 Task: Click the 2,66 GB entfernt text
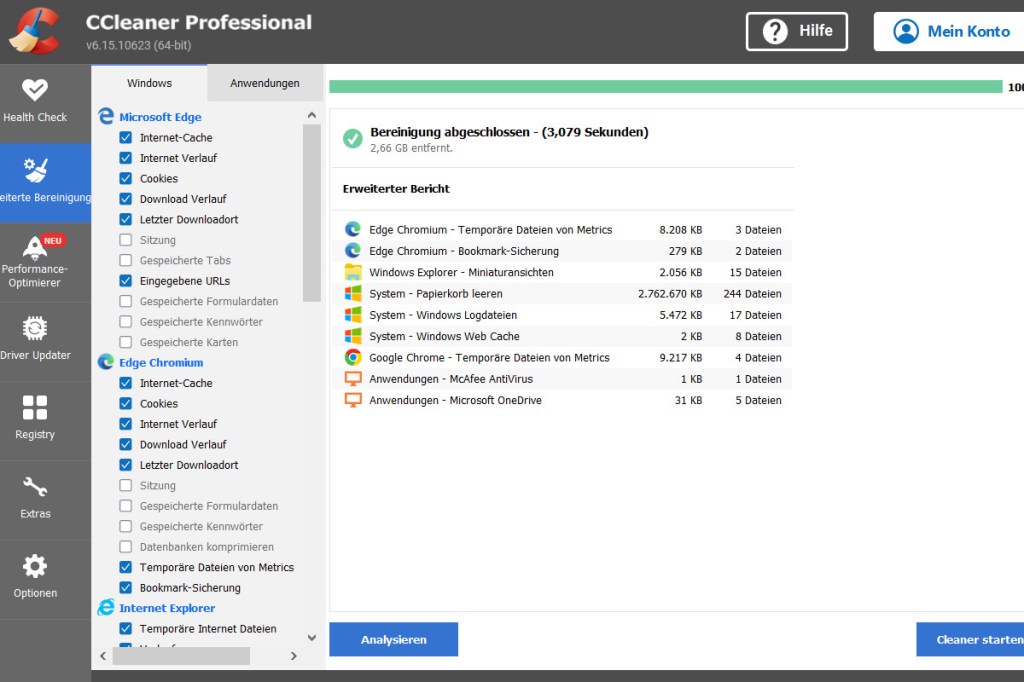(x=411, y=148)
